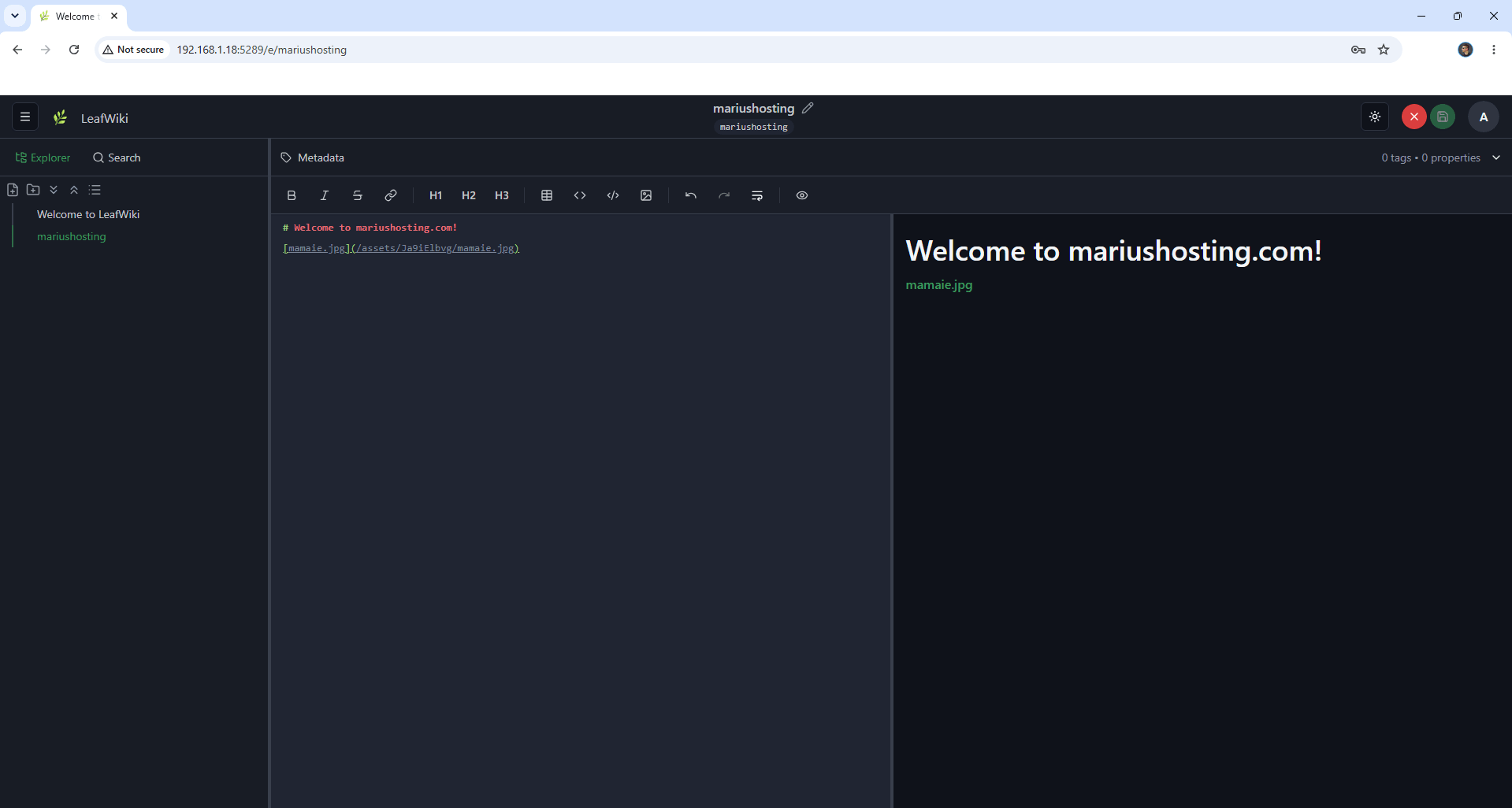Open the Metadata panel label

[321, 158]
